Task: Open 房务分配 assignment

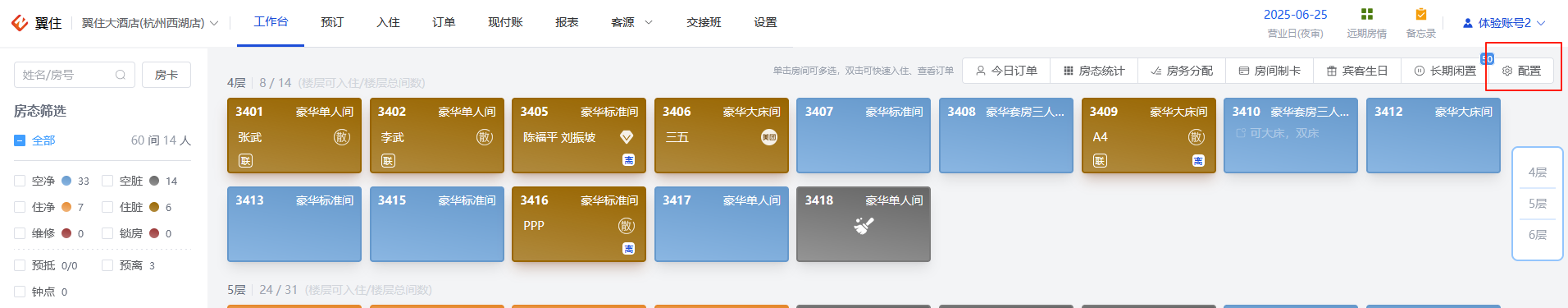Action: pyautogui.click(x=1182, y=71)
